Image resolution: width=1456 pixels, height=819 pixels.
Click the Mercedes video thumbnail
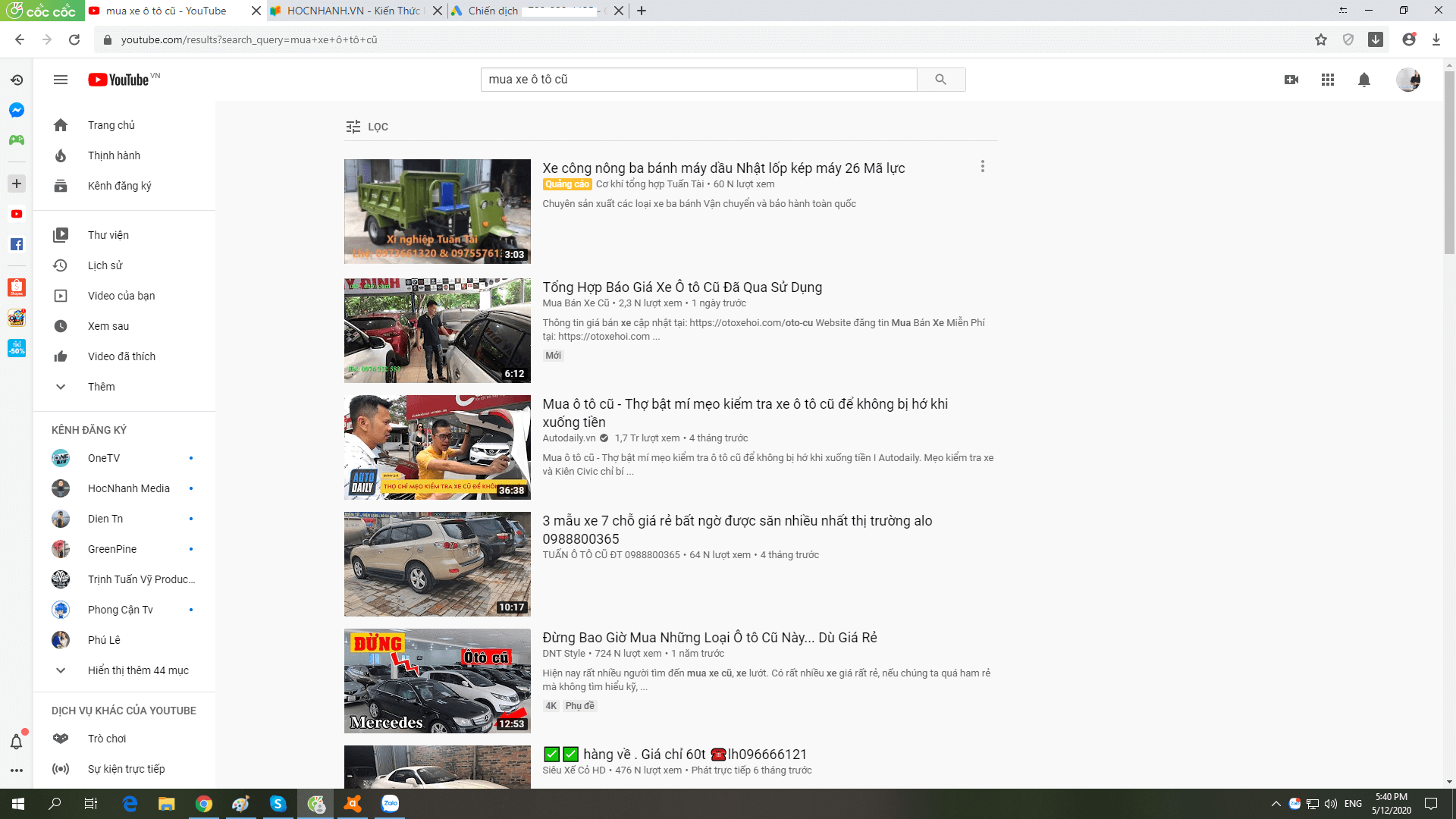click(437, 680)
